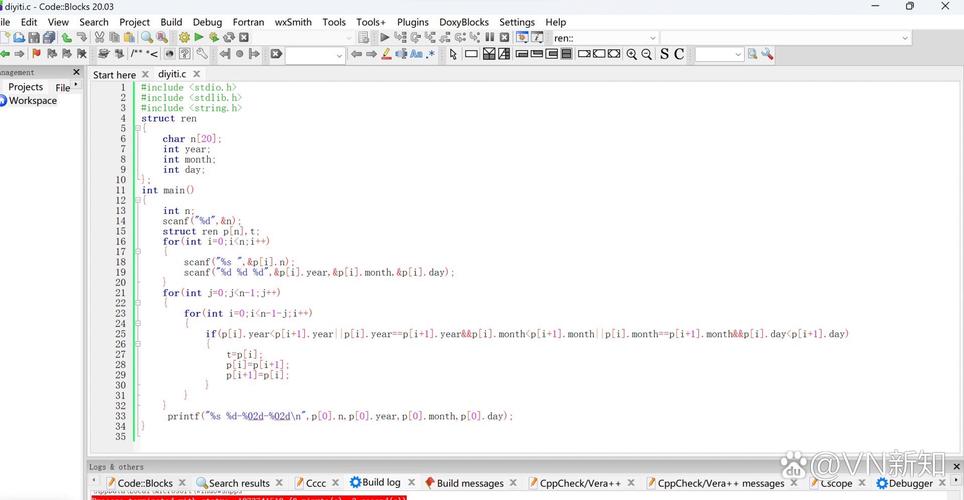Toggle the regex '.*' search option
The height and width of the screenshot is (500, 964).
click(431, 54)
